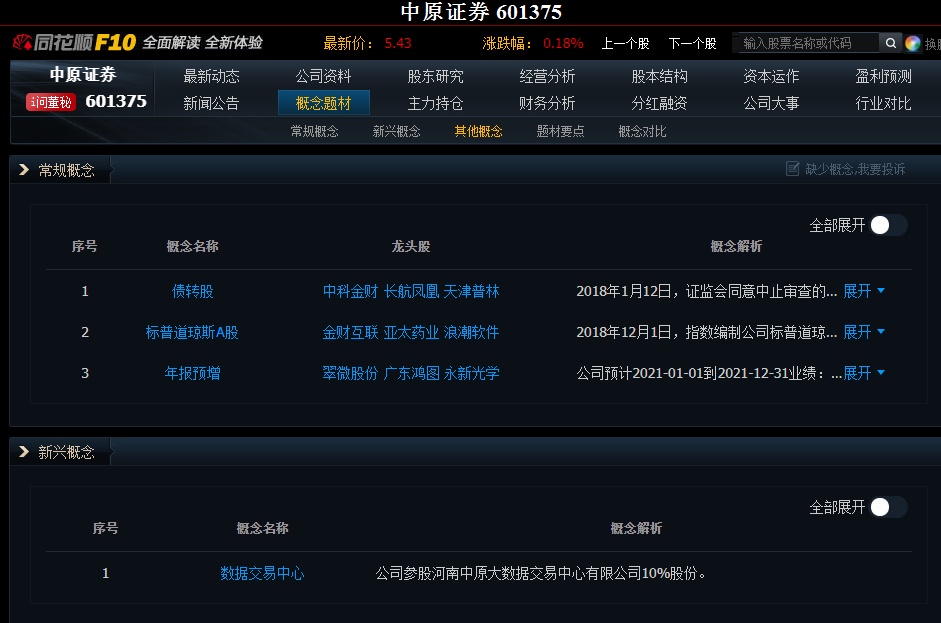Click the complaint edit icon beside 缺少概念
Screen dimensions: 941x623
point(792,169)
